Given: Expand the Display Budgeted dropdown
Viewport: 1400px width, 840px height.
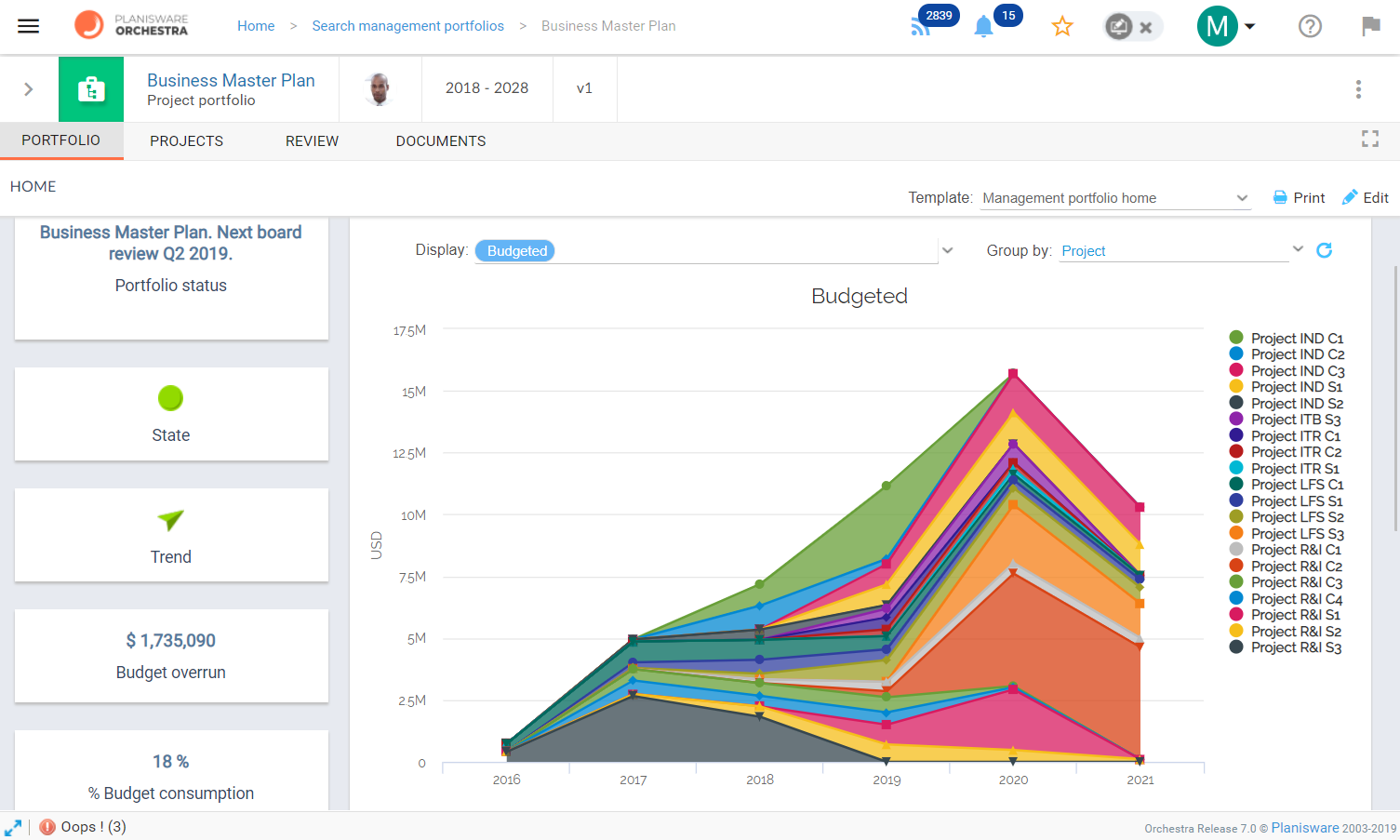Looking at the screenshot, I should pos(714,251).
